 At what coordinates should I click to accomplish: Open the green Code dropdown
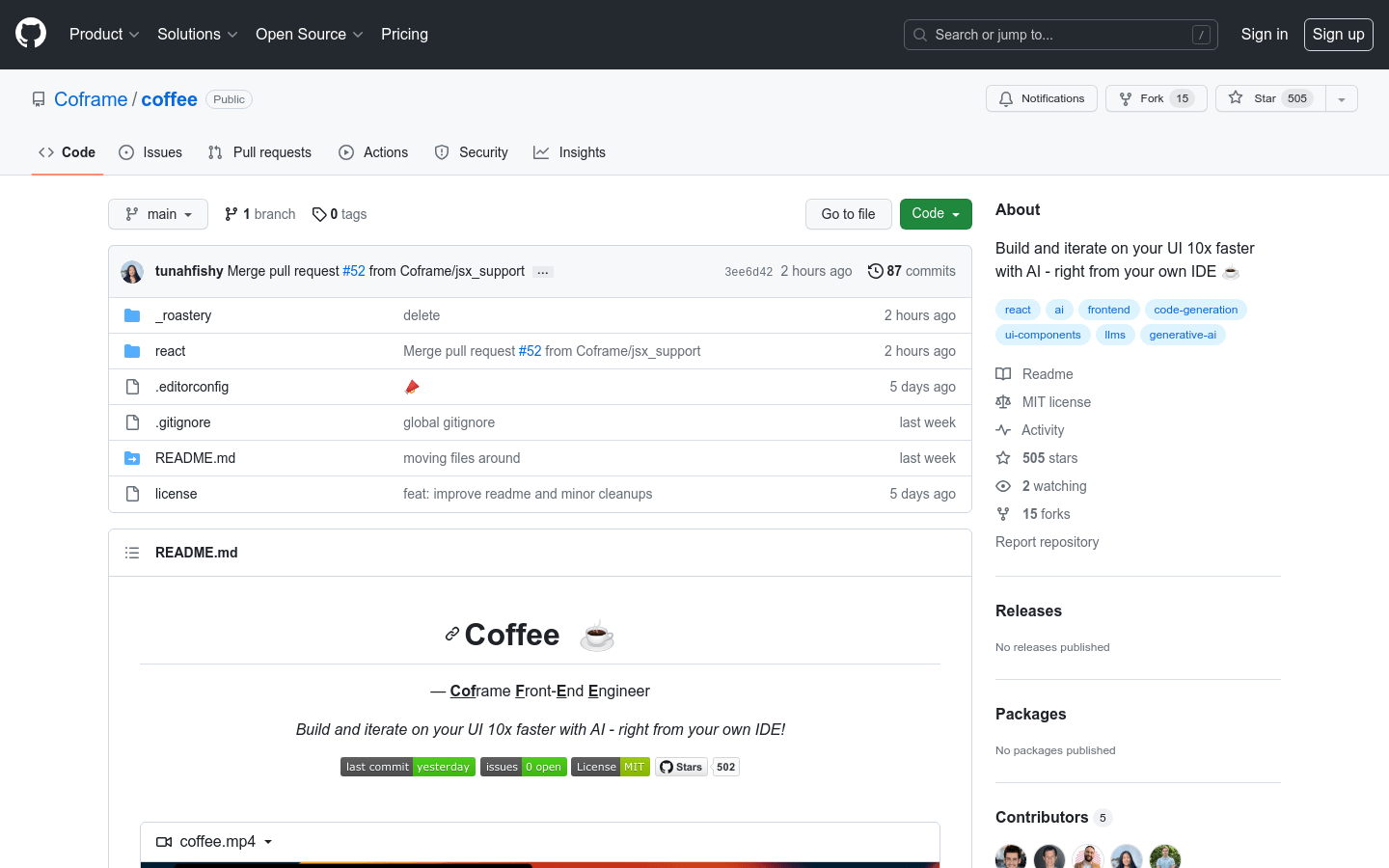pyautogui.click(x=935, y=214)
